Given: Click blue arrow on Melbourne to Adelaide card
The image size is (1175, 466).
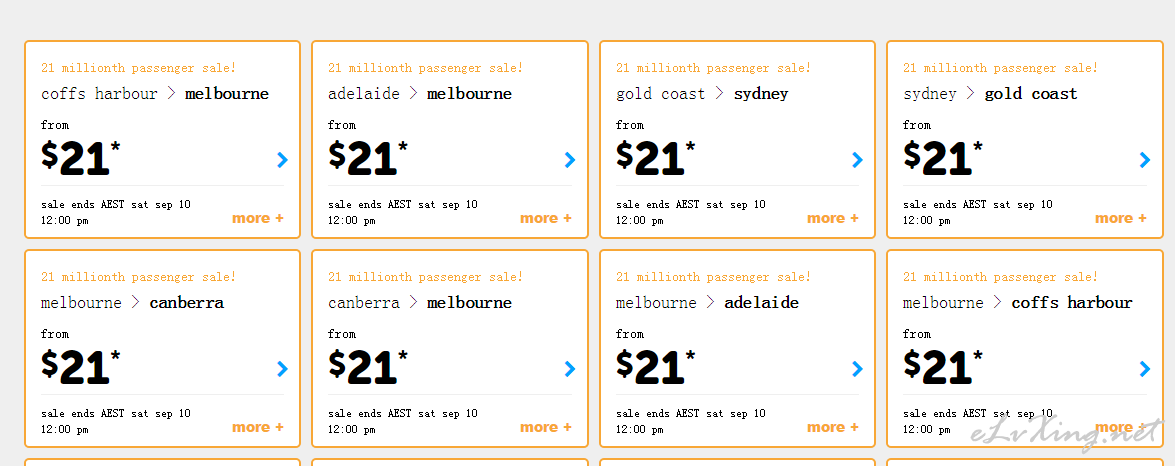Looking at the screenshot, I should [857, 369].
